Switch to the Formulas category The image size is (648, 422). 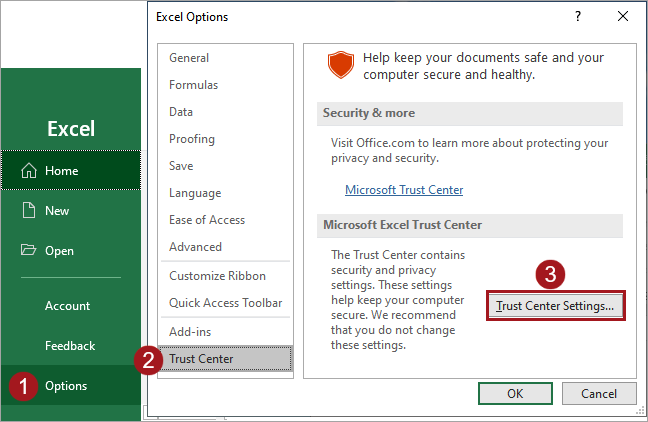(193, 85)
